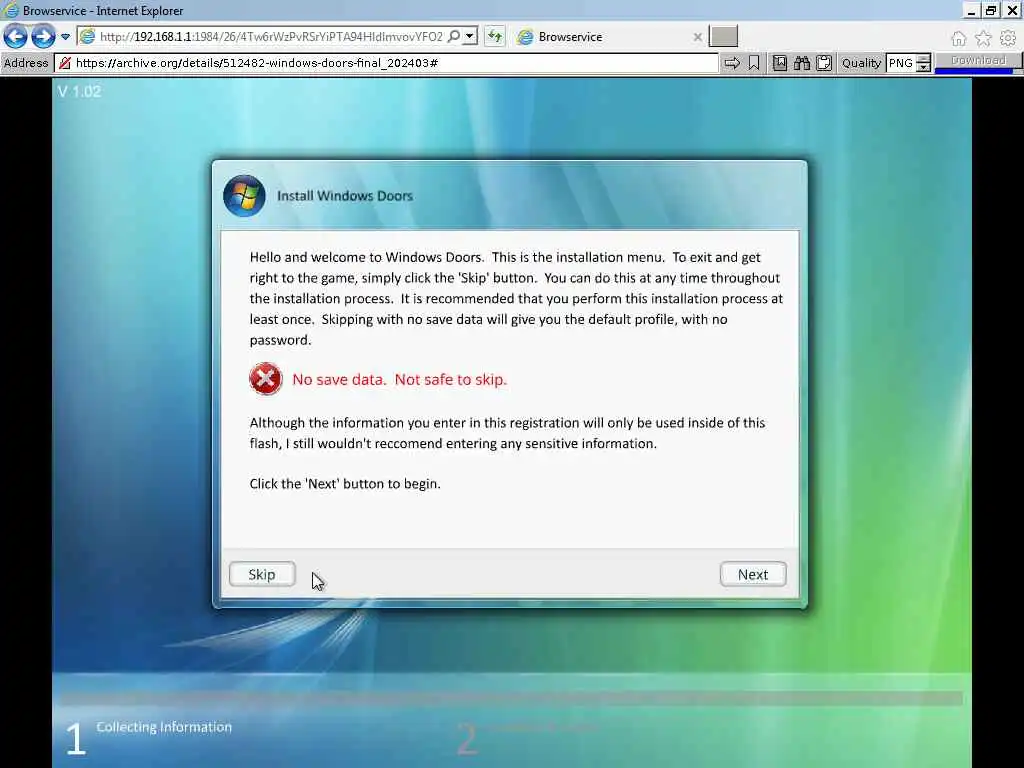Click the bookmark icon in the Browservice toolbar
Image resolution: width=1024 pixels, height=768 pixels.
754,63
